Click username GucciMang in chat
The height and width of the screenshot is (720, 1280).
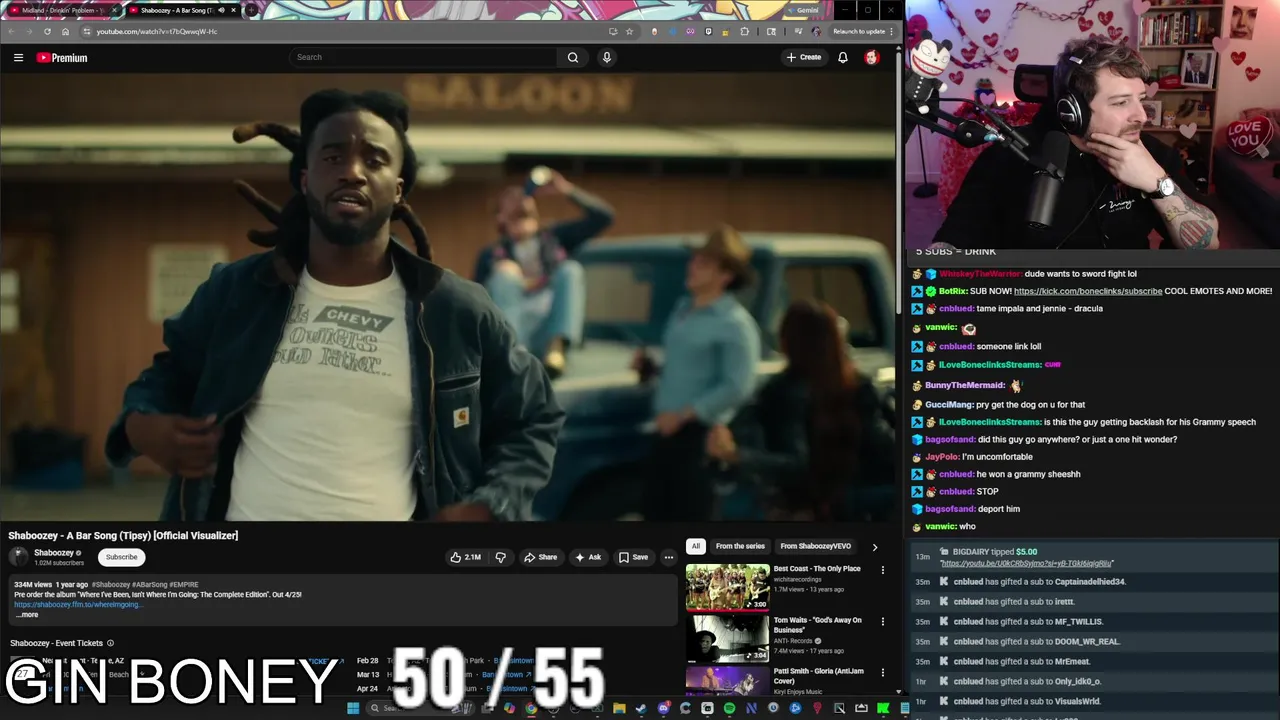(x=949, y=405)
